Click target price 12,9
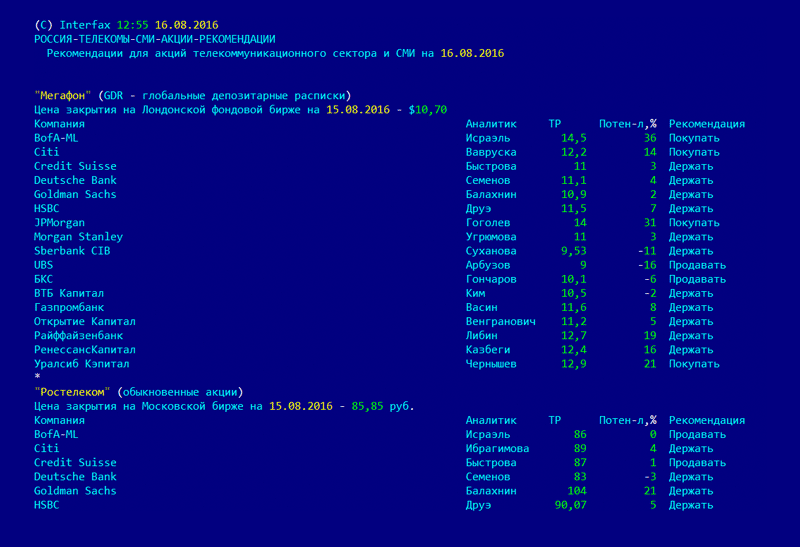The height and width of the screenshot is (547, 800). click(573, 364)
